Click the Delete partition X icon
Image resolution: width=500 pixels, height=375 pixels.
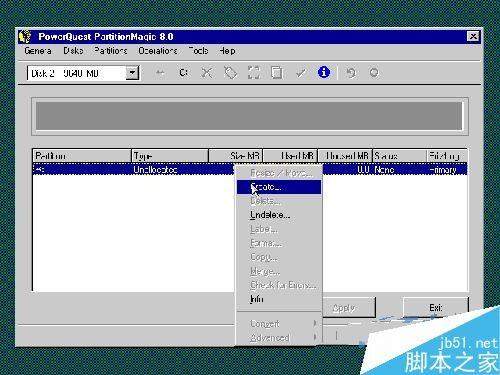pos(207,73)
